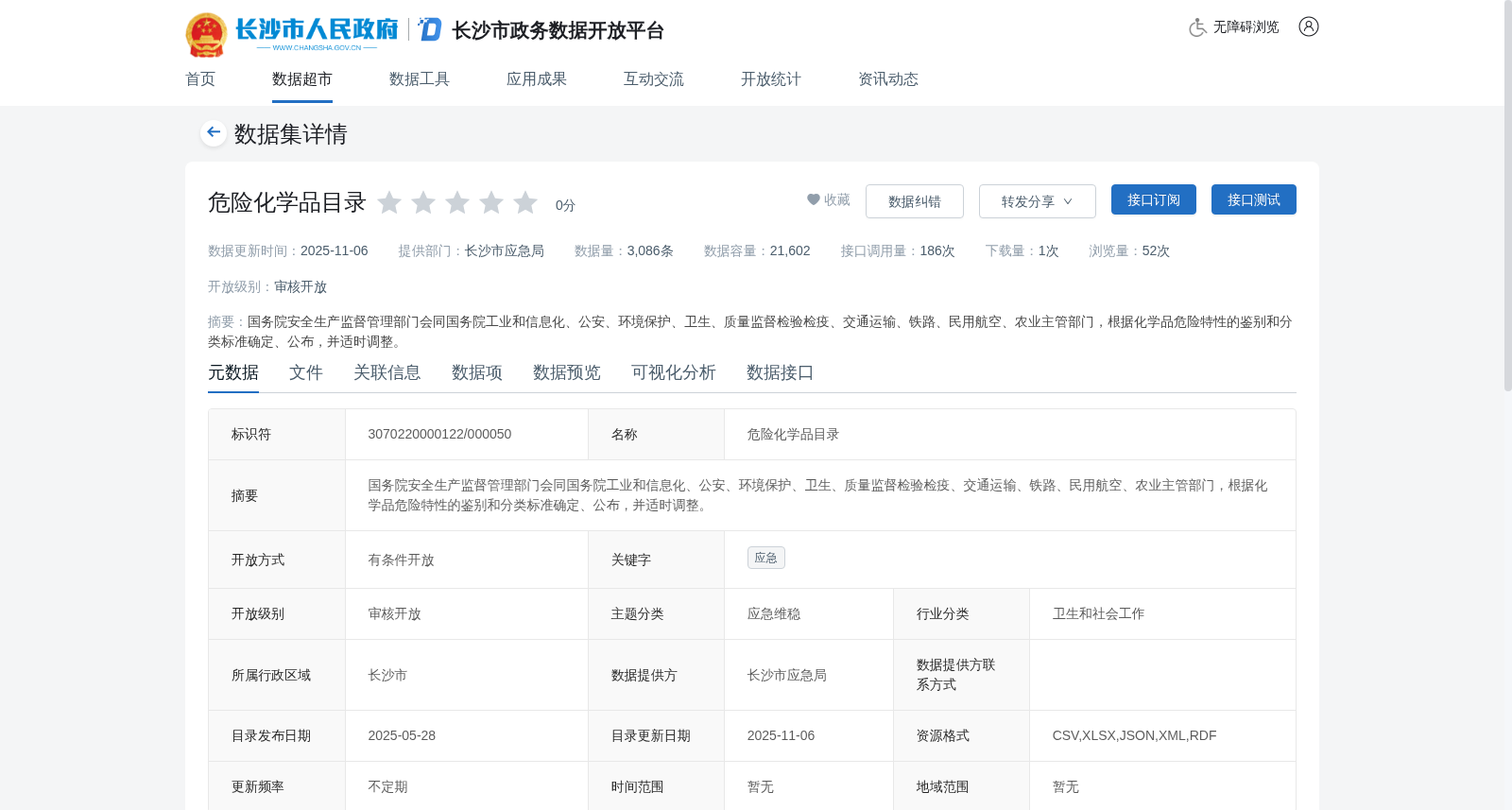The image size is (1512, 810).
Task: Expand the 转发分享 share dropdown
Action: [1038, 201]
